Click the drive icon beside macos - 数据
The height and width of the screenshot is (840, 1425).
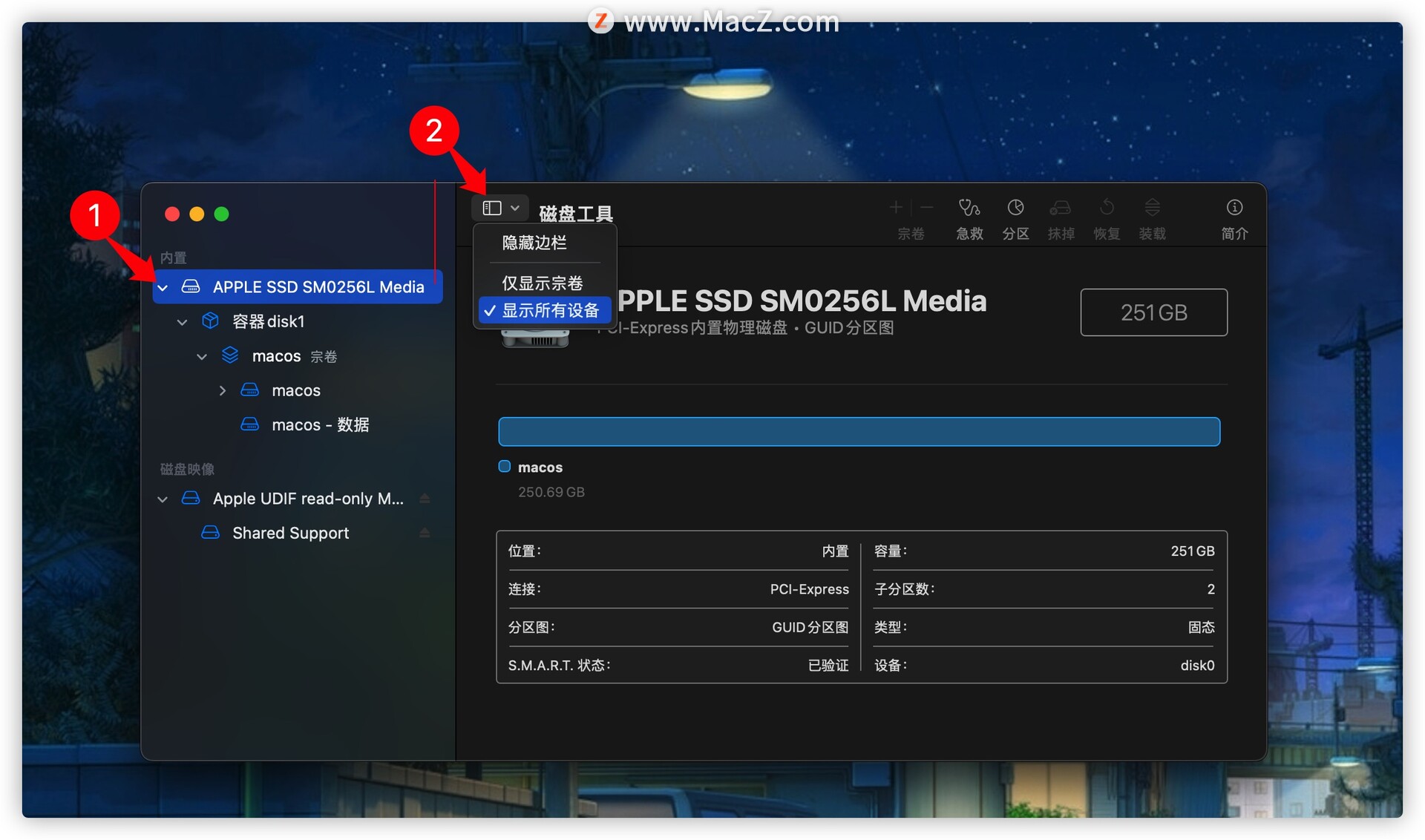coord(250,424)
